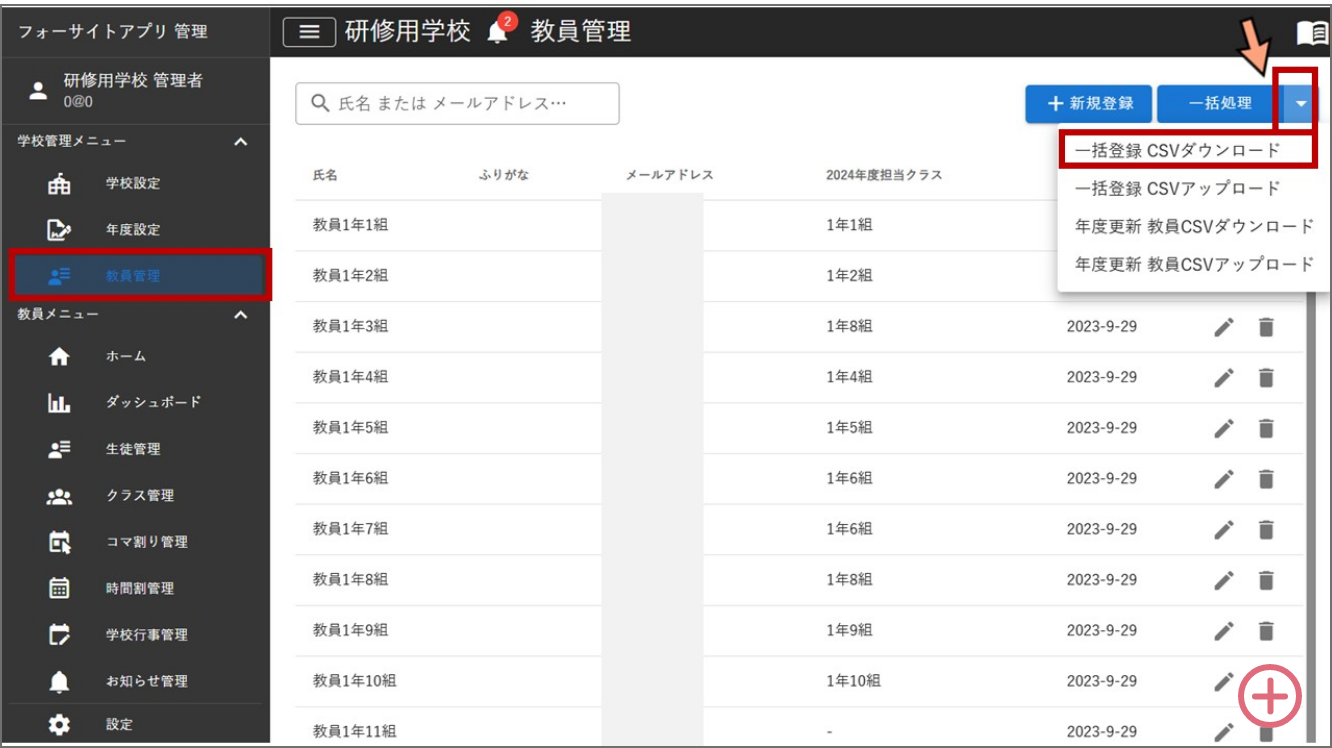The image size is (1332, 748).
Task: Click the 1年4組 class cell
Action: [x=849, y=377]
